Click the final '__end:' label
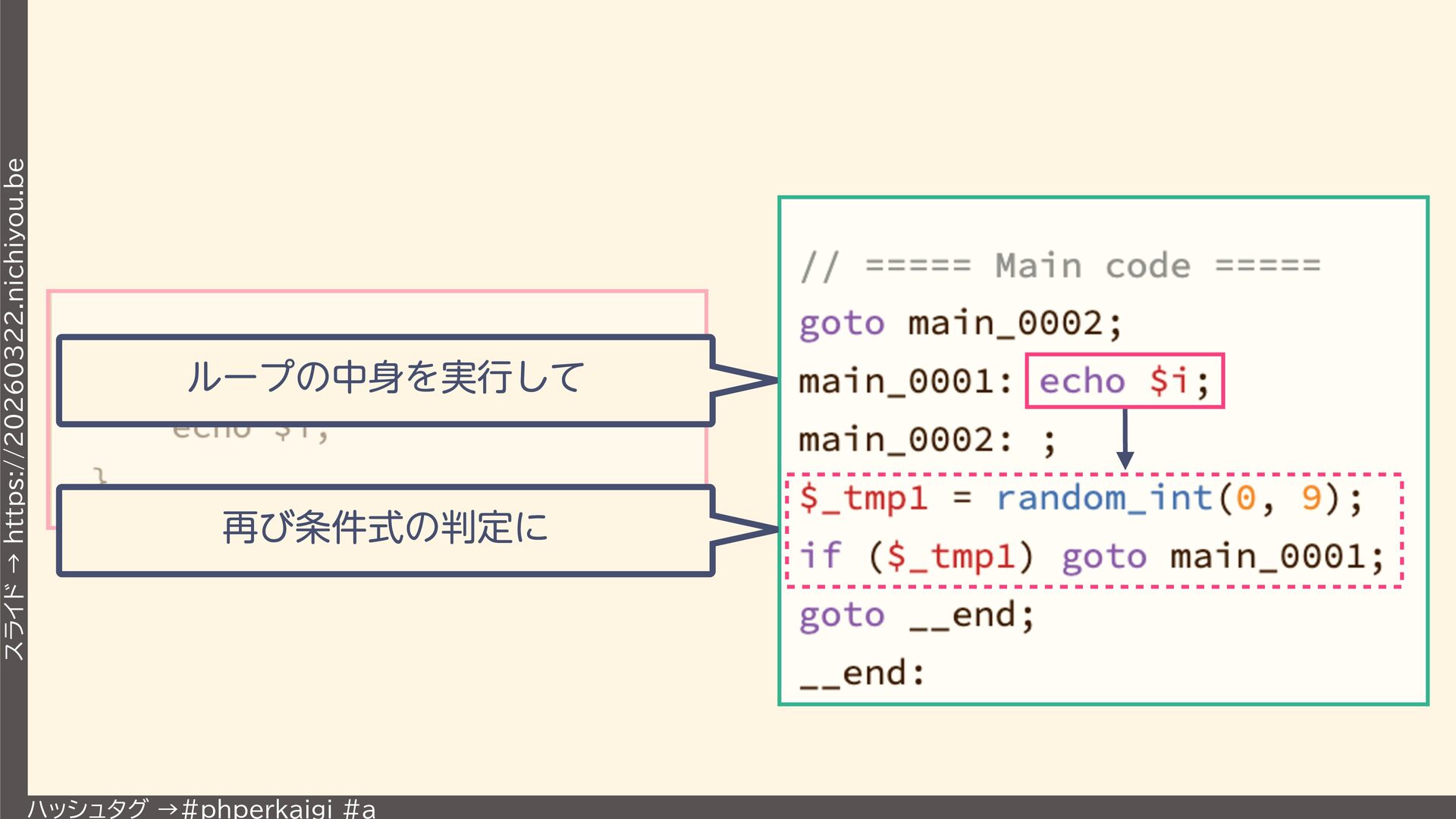The image size is (1456, 819). point(862,673)
